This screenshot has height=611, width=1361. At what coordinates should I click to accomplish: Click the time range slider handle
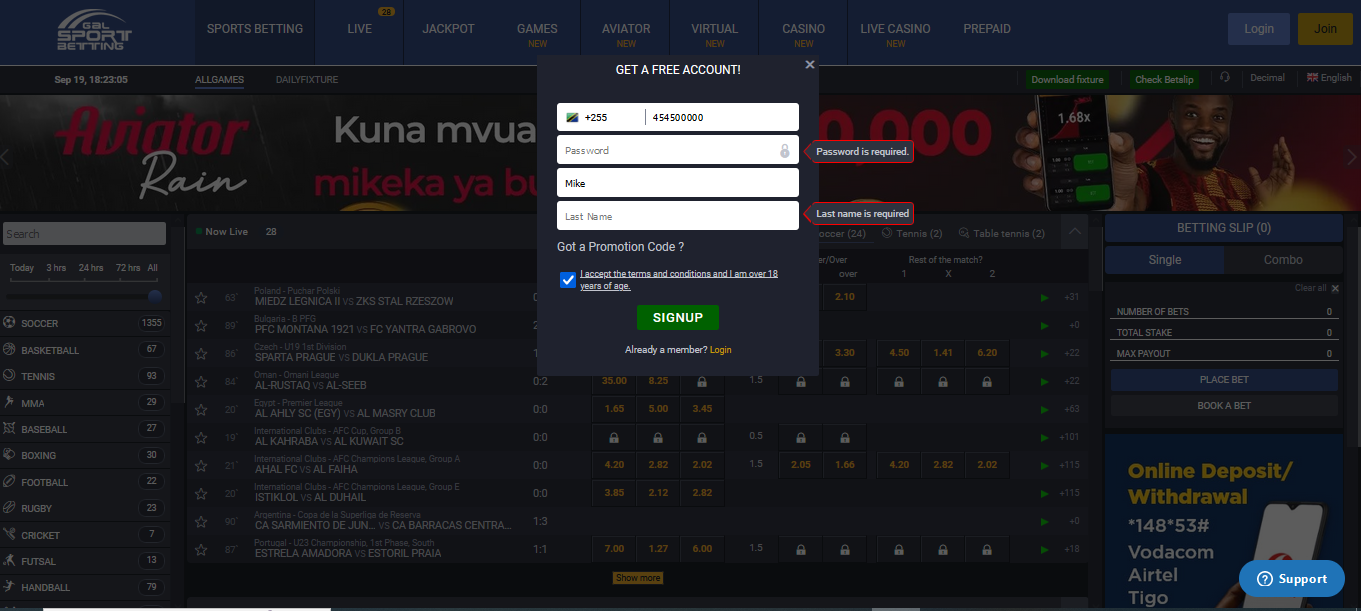pyautogui.click(x=155, y=296)
